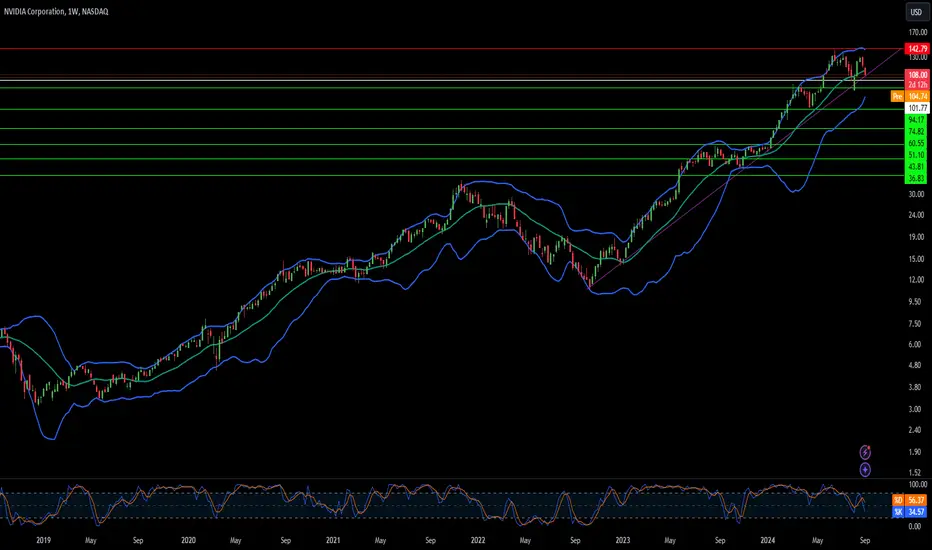This screenshot has height=550, width=932.
Task: Select the 108.00 current price label
Action: pyautogui.click(x=917, y=75)
